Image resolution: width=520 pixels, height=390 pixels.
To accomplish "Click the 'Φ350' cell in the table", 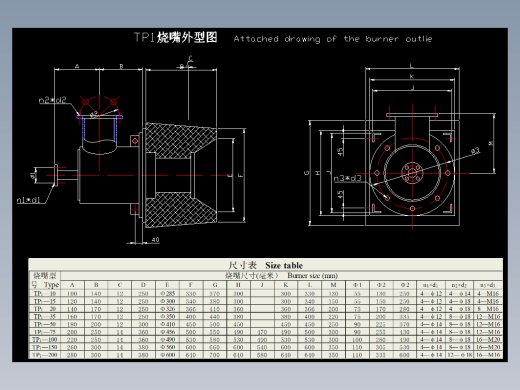I will [168, 316].
